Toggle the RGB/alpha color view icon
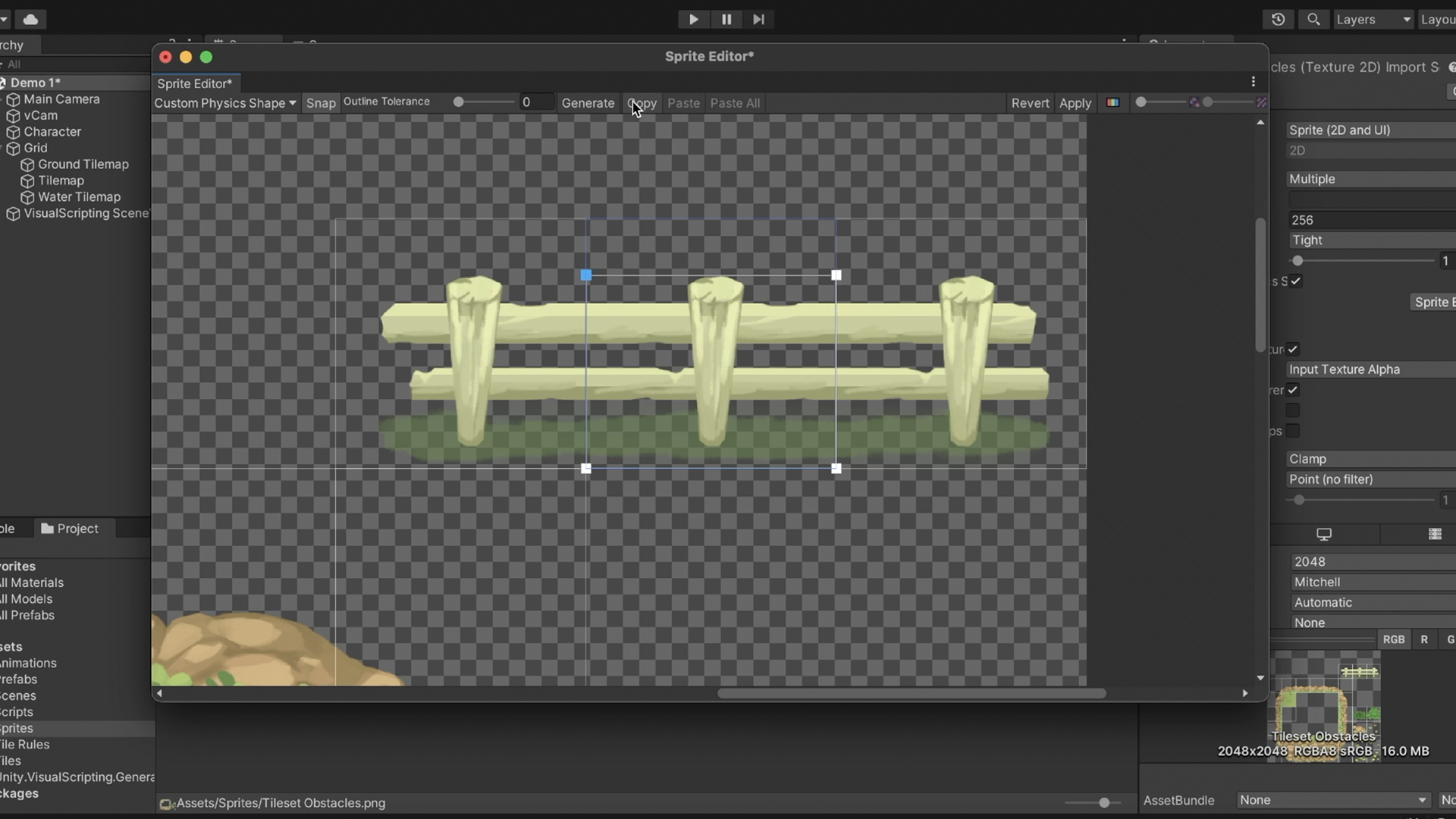This screenshot has width=1456, height=819. pyautogui.click(x=1112, y=102)
